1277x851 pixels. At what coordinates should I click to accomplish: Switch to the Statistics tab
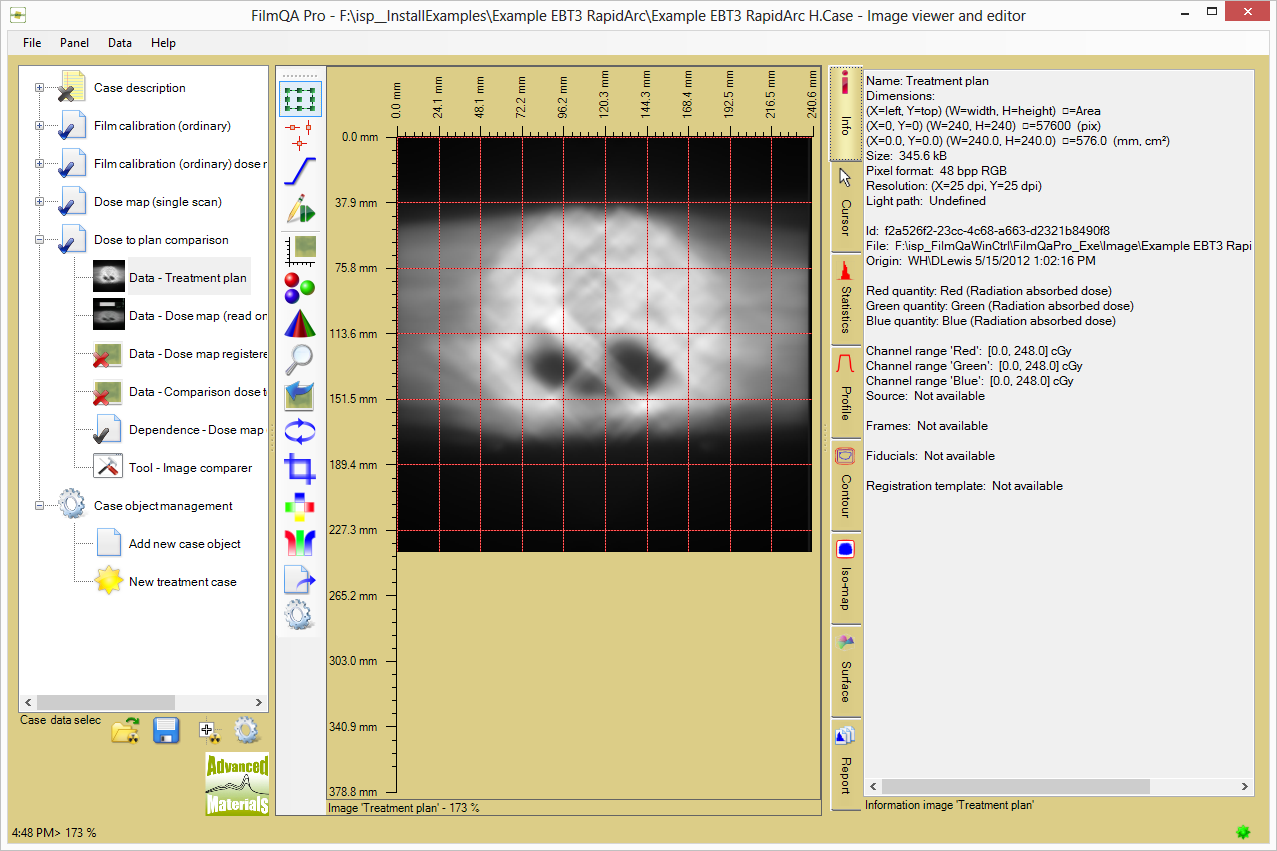pos(845,298)
